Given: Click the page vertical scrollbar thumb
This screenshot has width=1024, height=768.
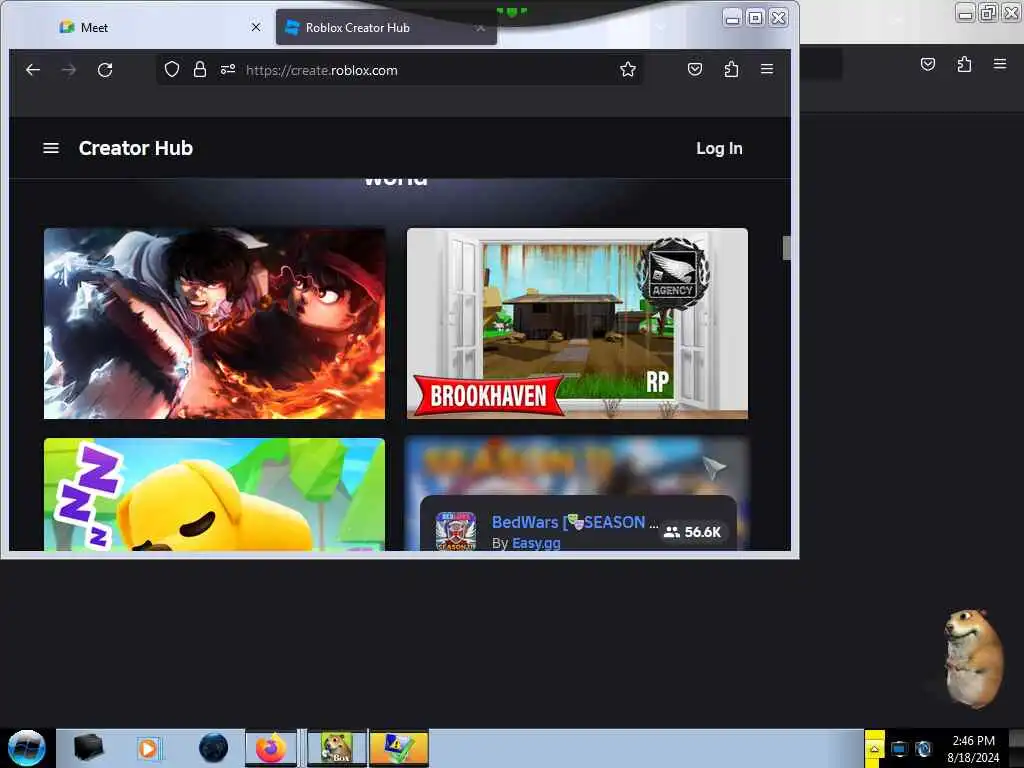Looking at the screenshot, I should (x=786, y=248).
